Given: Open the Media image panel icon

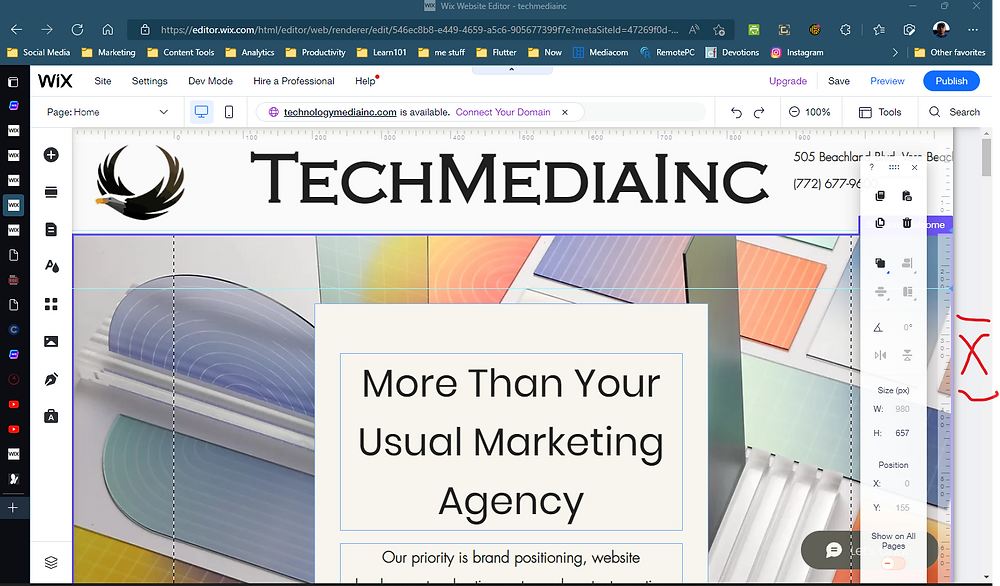Looking at the screenshot, I should [51, 342].
